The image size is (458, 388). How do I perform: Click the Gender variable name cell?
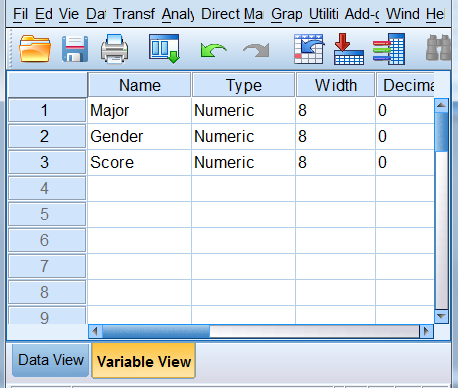[139, 136]
